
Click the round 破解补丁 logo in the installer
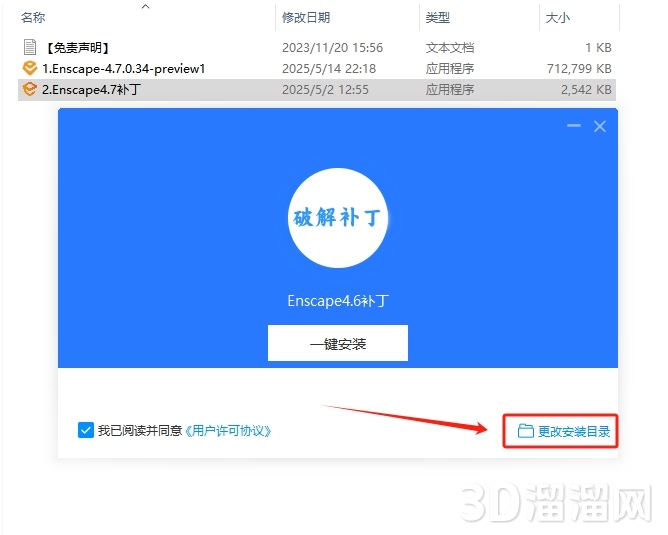[x=338, y=218]
